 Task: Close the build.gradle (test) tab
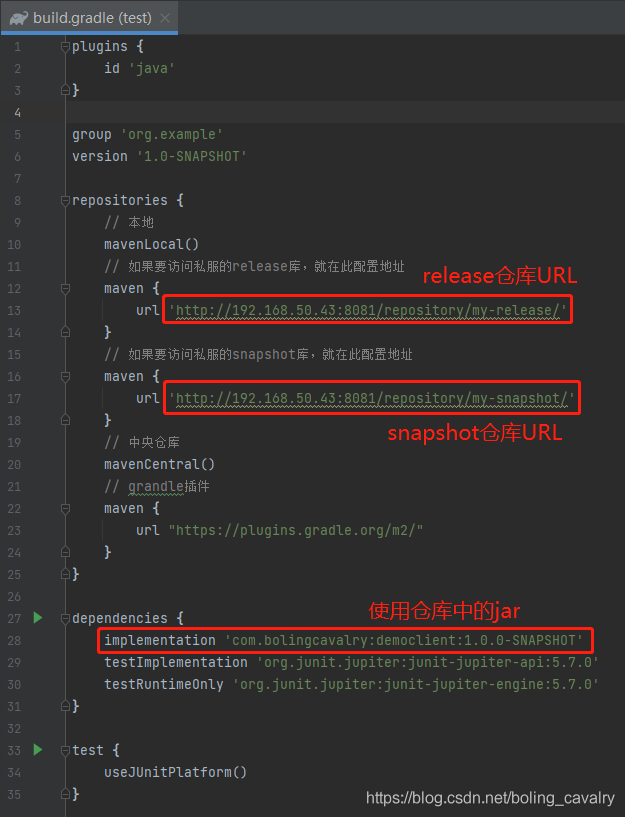click(x=165, y=18)
